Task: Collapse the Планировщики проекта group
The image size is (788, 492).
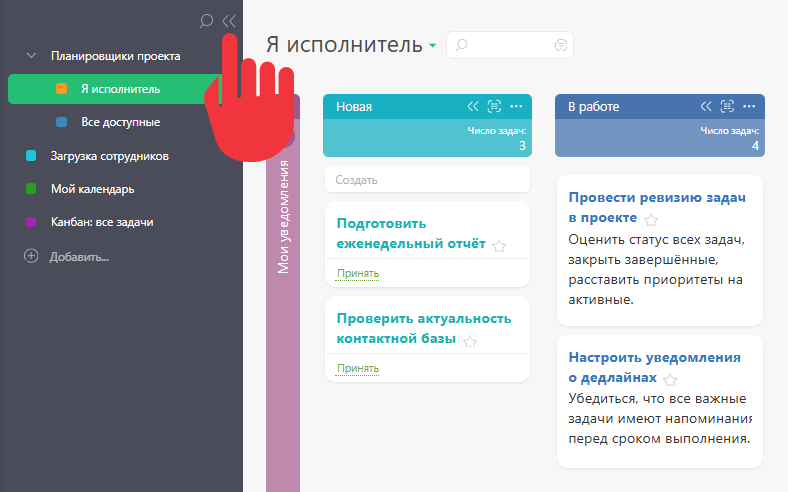Action: pyautogui.click(x=31, y=56)
